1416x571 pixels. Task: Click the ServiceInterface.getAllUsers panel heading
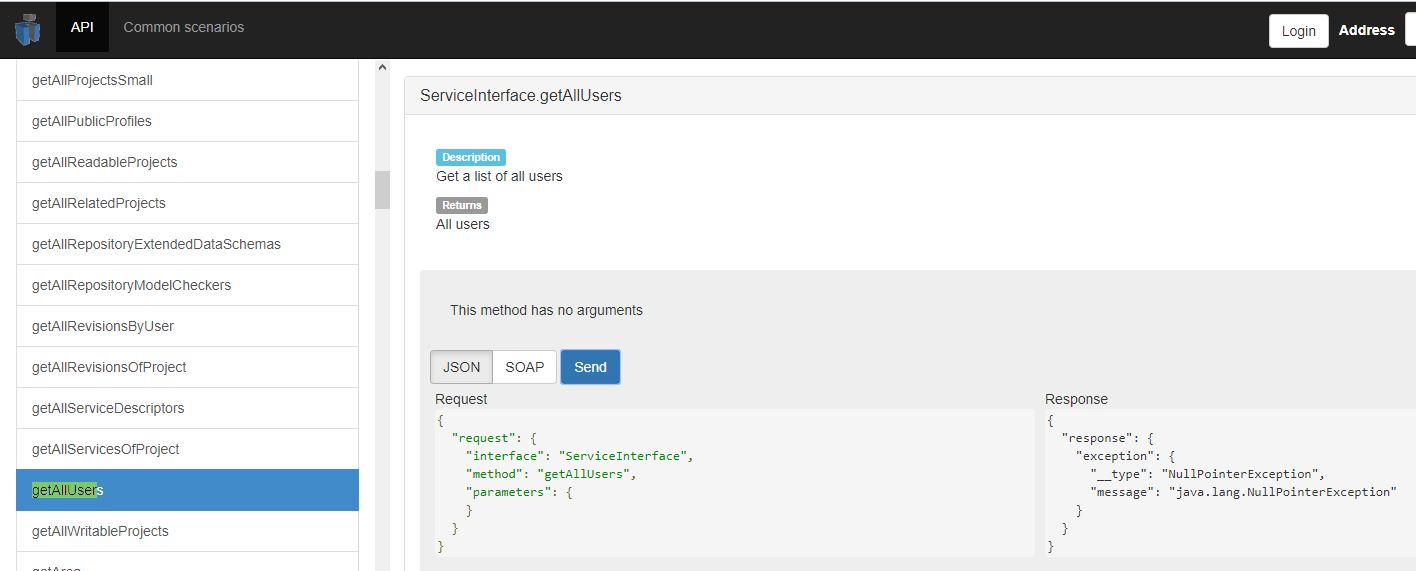point(910,96)
